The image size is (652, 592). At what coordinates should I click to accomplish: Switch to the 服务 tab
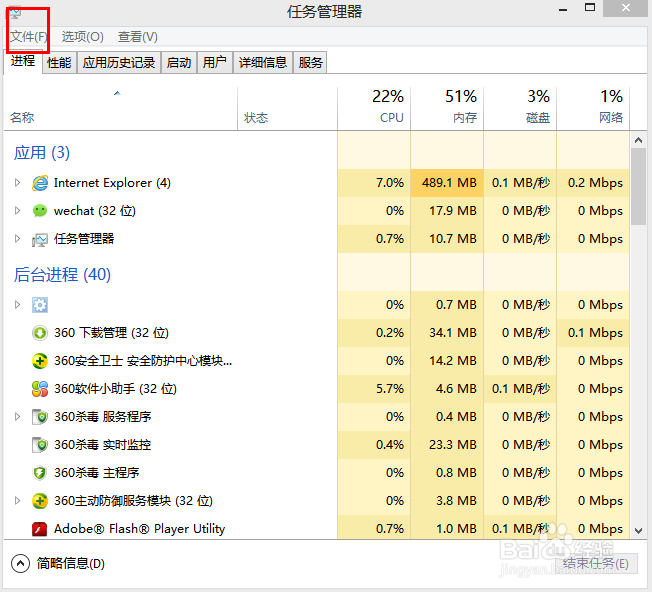tap(310, 63)
